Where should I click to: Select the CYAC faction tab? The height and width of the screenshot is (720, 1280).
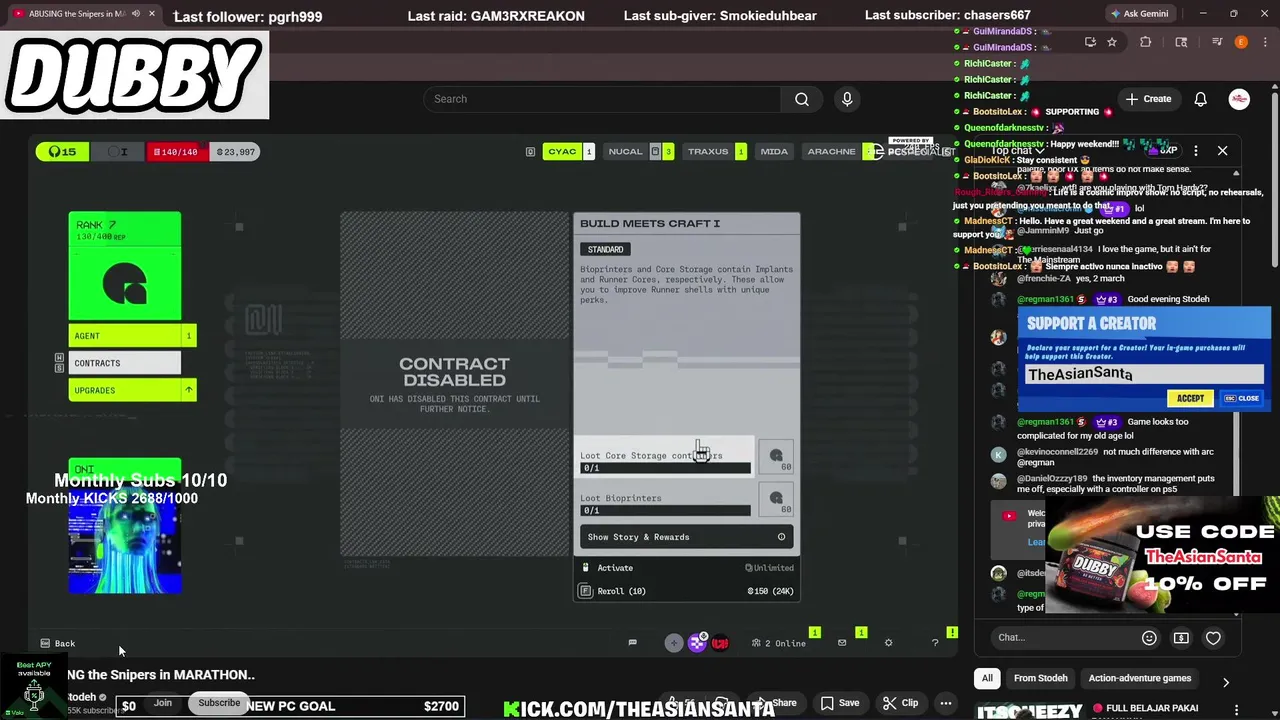click(570, 152)
